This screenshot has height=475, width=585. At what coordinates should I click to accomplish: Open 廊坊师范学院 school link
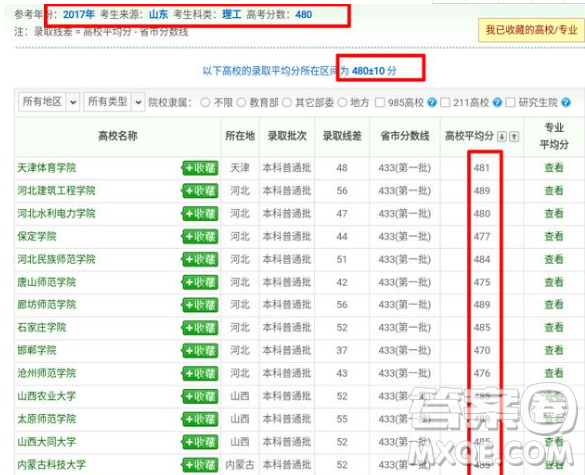click(x=47, y=305)
